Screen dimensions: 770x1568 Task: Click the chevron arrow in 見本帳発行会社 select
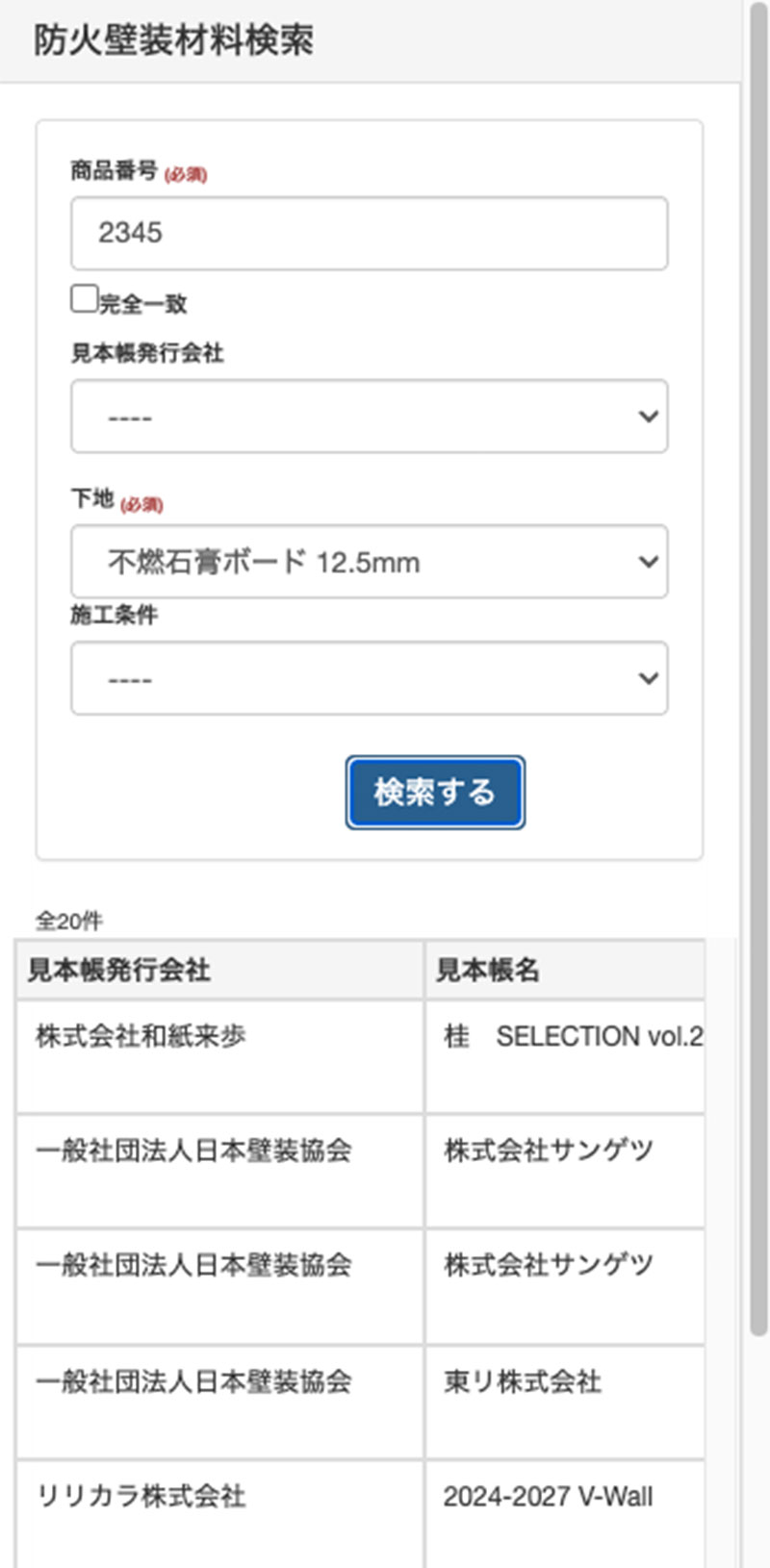[x=648, y=417]
